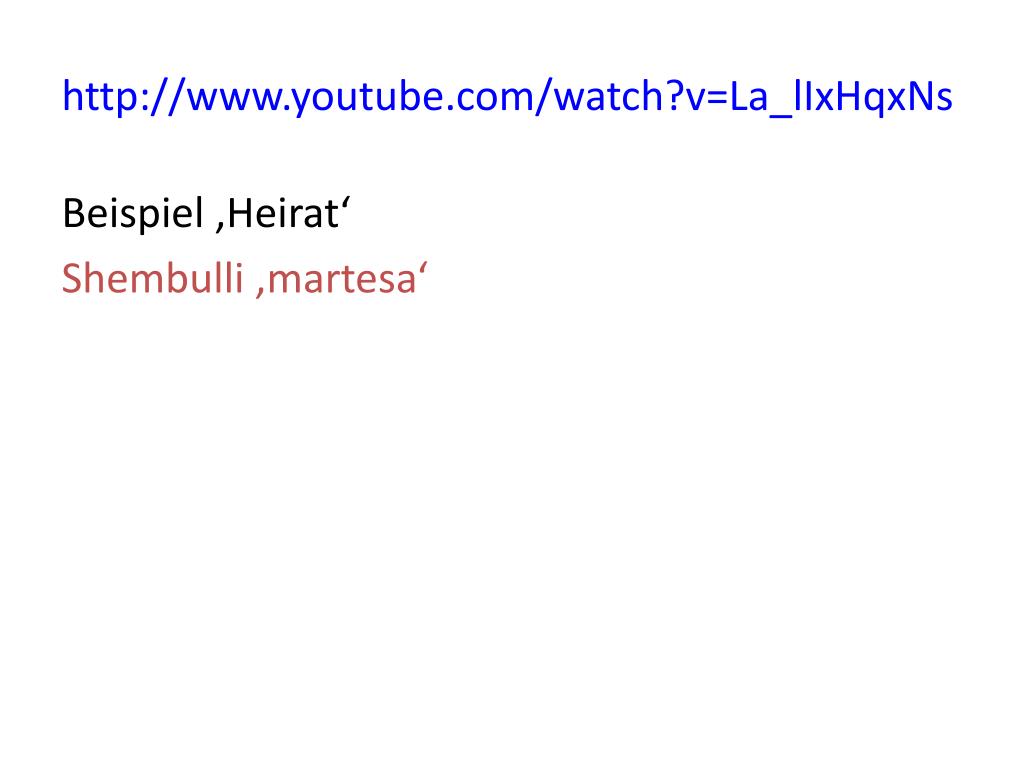Click the red word 'martesa'

[342, 280]
